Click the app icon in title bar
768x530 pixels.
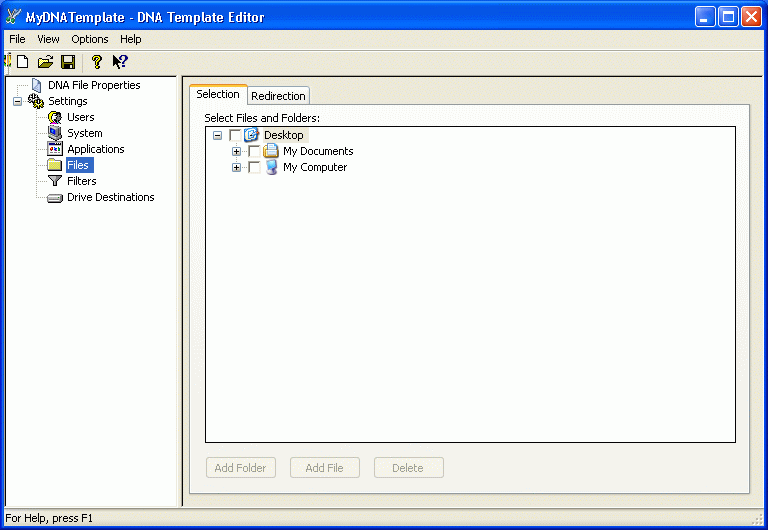[x=13, y=17]
